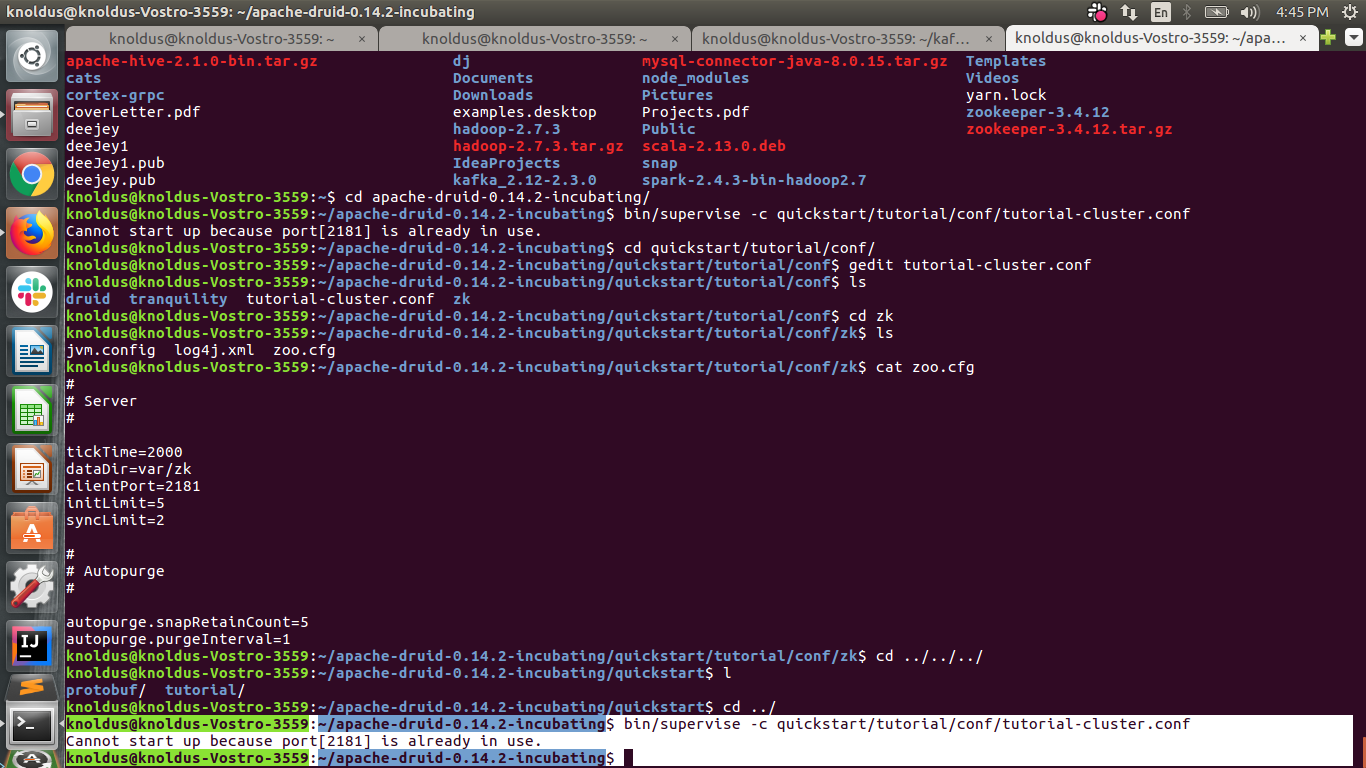Image resolution: width=1366 pixels, height=768 pixels.
Task: Add a new terminal tab with plus icon
Action: (x=1328, y=38)
